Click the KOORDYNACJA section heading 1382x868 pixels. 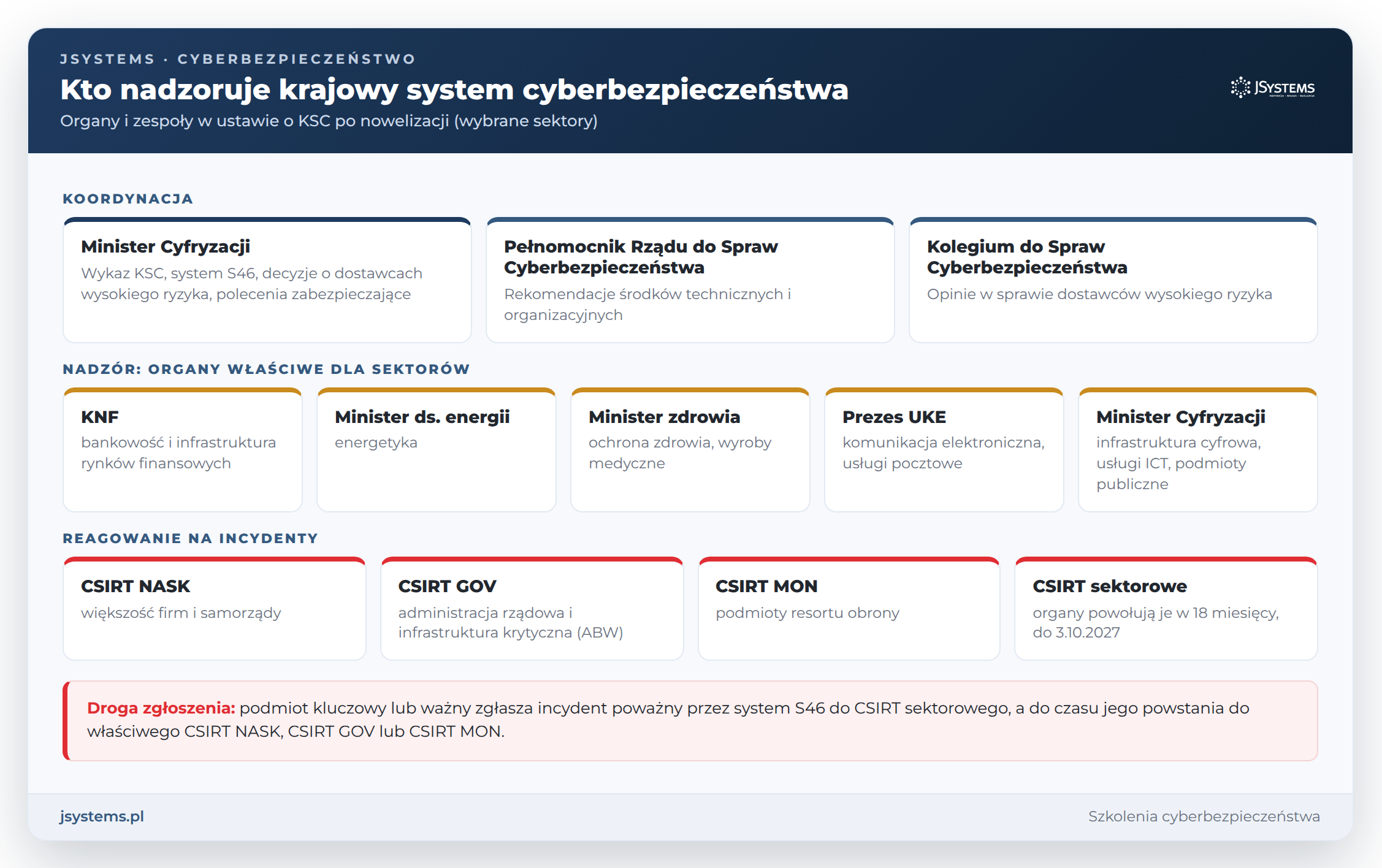(x=128, y=199)
